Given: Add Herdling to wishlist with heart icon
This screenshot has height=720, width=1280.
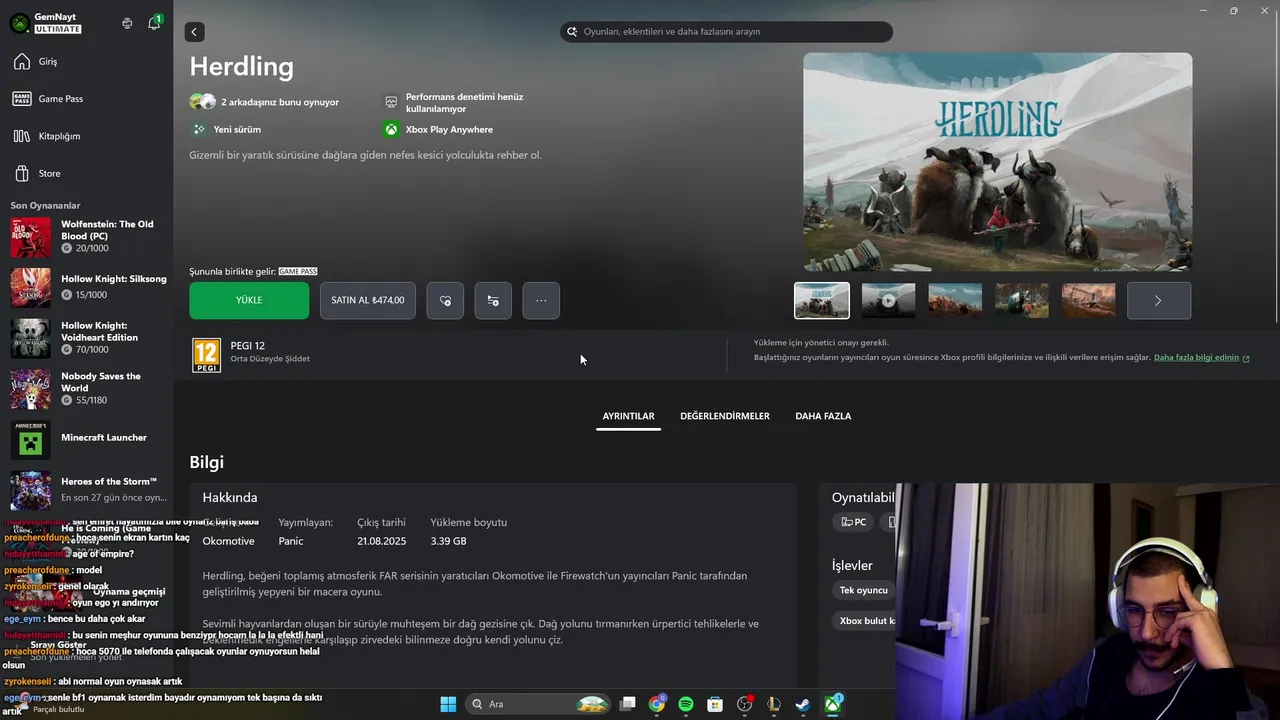Looking at the screenshot, I should pos(445,300).
